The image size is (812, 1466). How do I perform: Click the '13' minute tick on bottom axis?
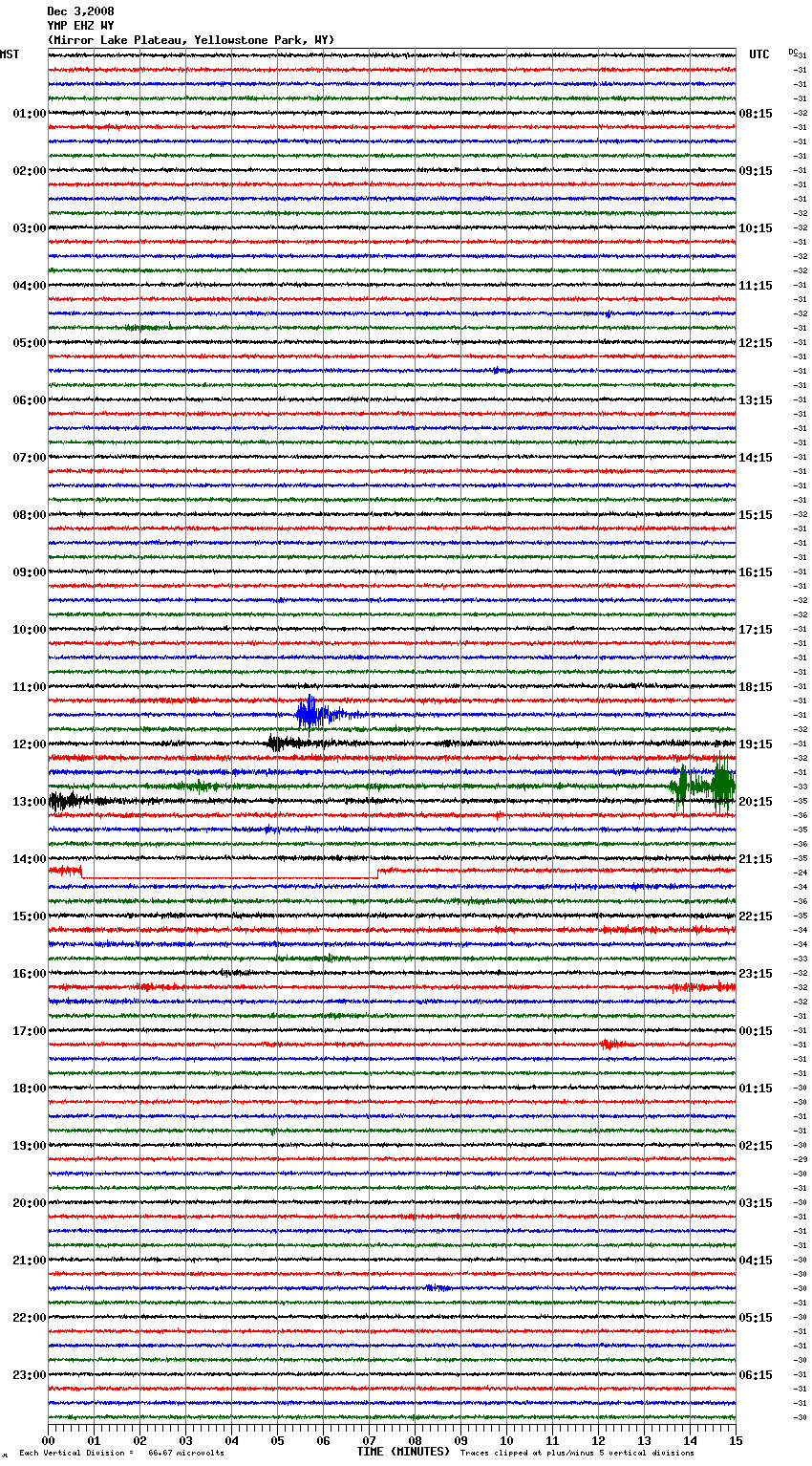click(644, 1440)
